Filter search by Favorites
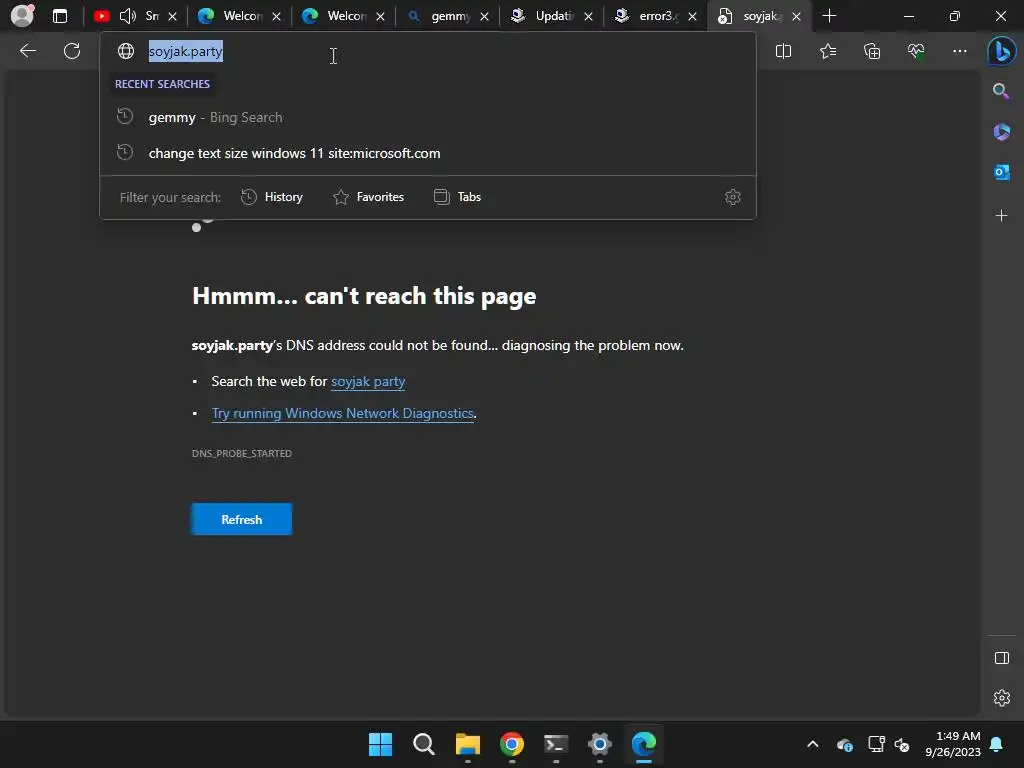 368,197
